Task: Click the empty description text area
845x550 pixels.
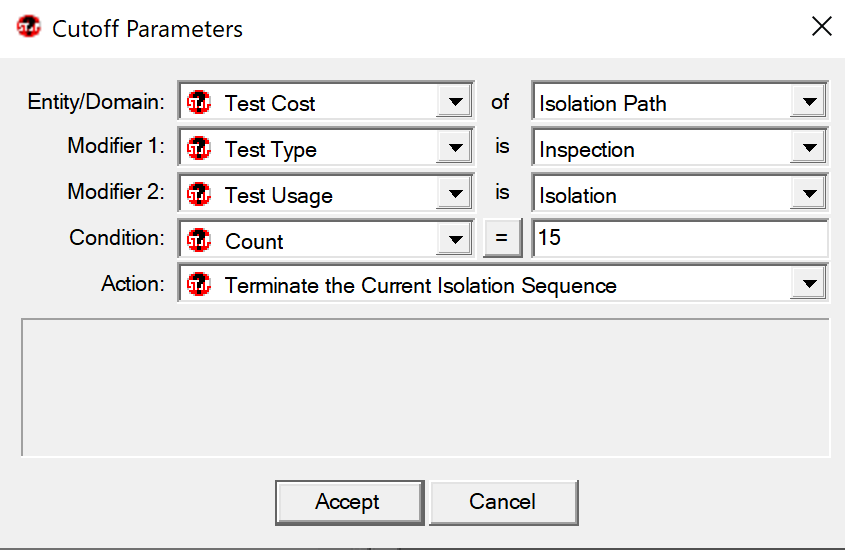Action: pyautogui.click(x=426, y=387)
